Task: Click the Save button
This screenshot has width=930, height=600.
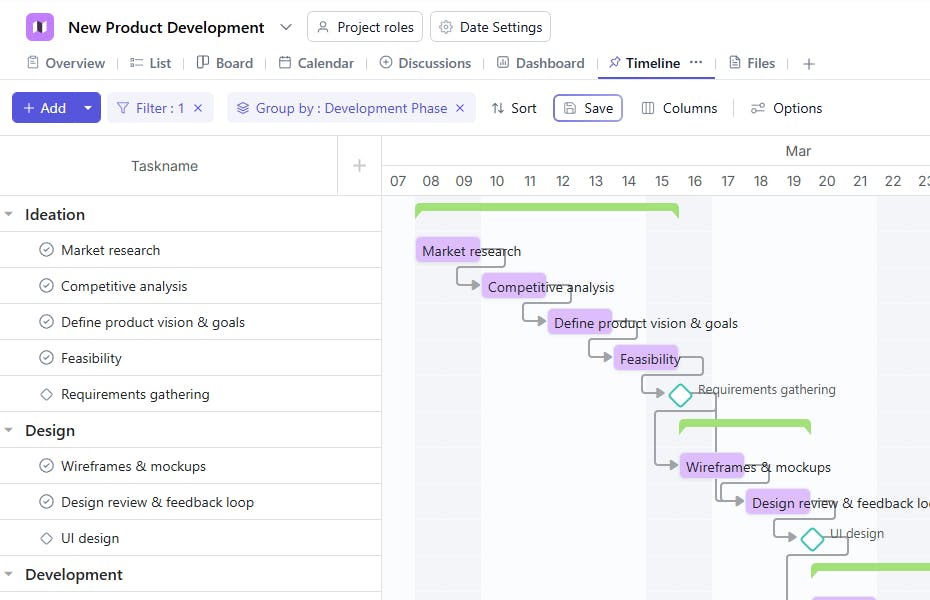Action: point(588,108)
